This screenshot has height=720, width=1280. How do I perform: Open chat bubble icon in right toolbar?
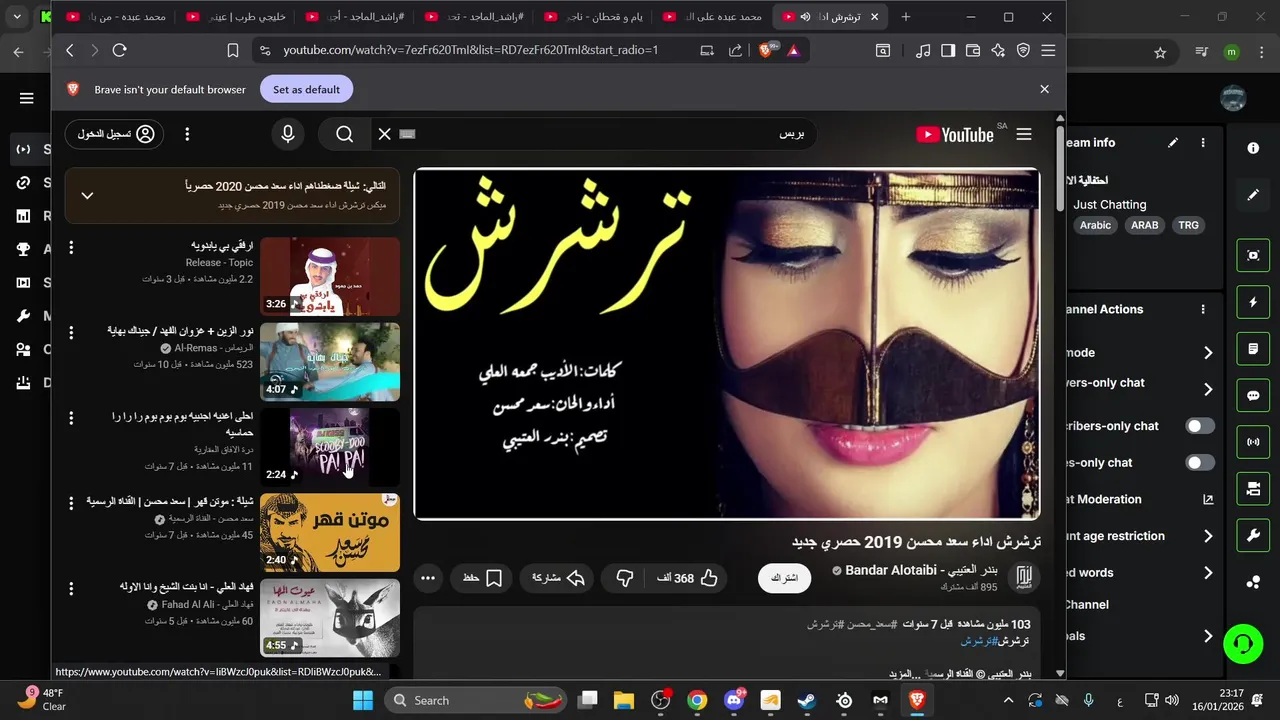click(x=1253, y=395)
